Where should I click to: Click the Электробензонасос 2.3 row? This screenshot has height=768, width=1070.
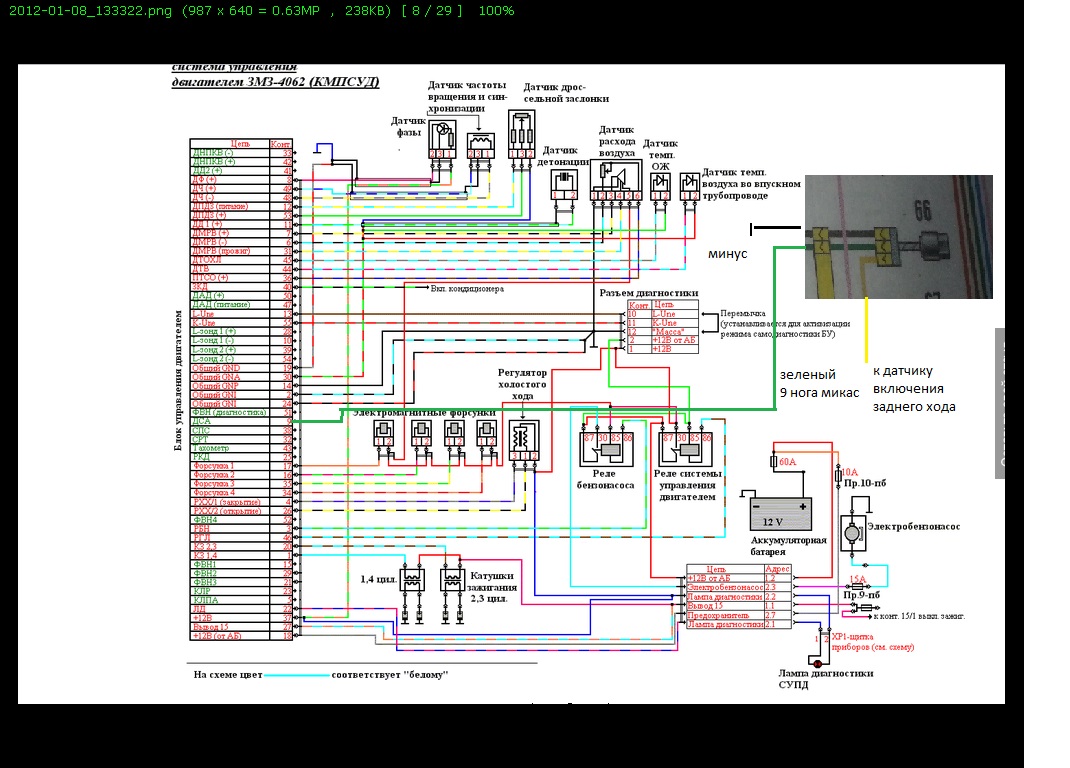[739, 587]
